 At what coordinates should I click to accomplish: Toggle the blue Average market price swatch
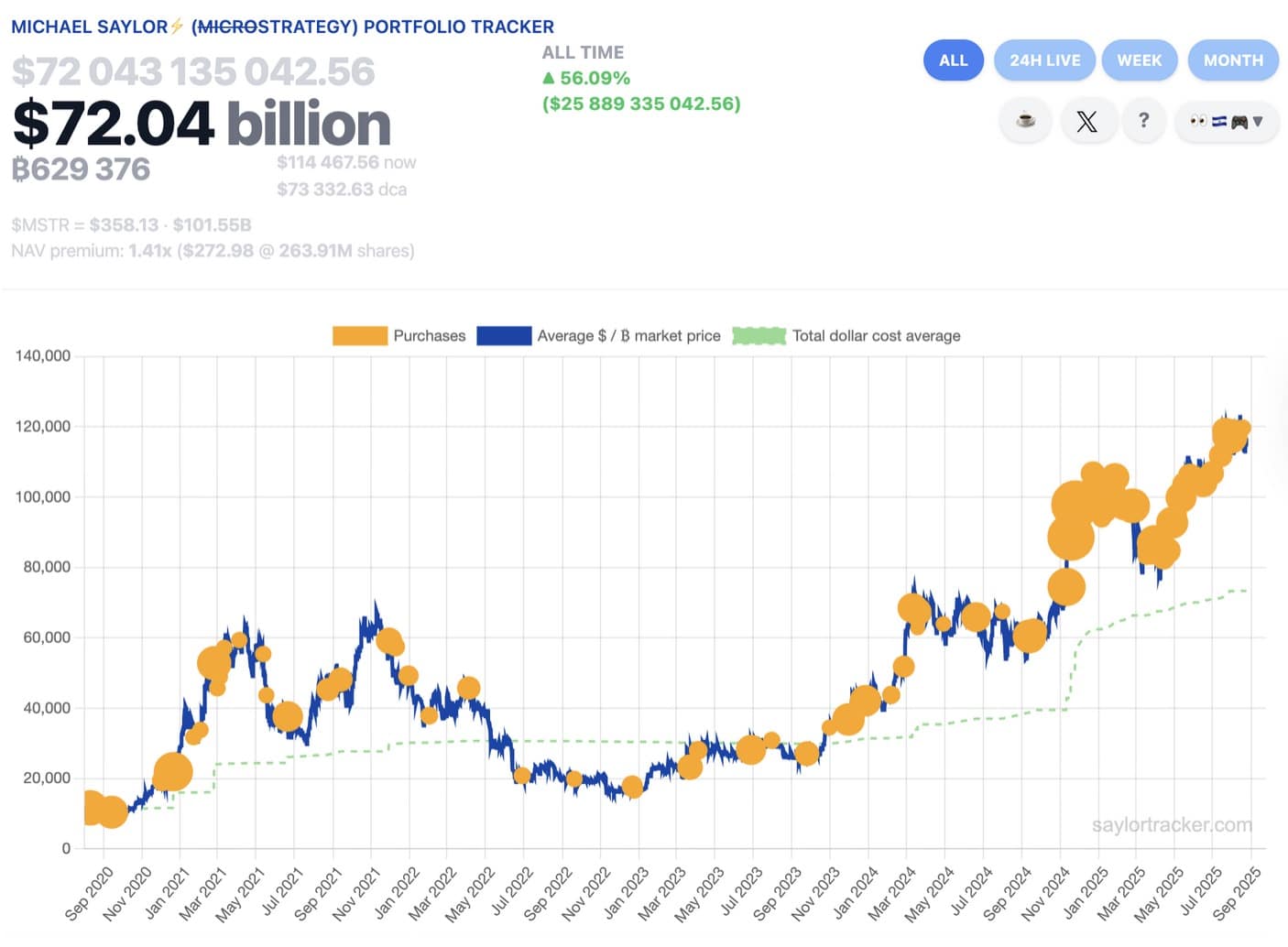click(x=504, y=336)
